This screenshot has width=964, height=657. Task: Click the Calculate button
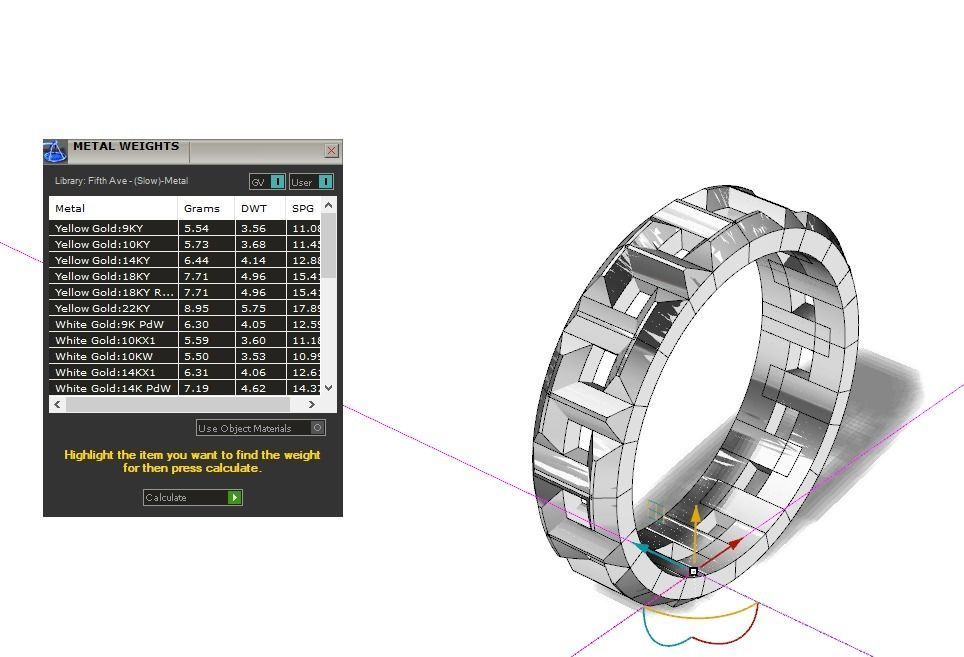point(192,497)
